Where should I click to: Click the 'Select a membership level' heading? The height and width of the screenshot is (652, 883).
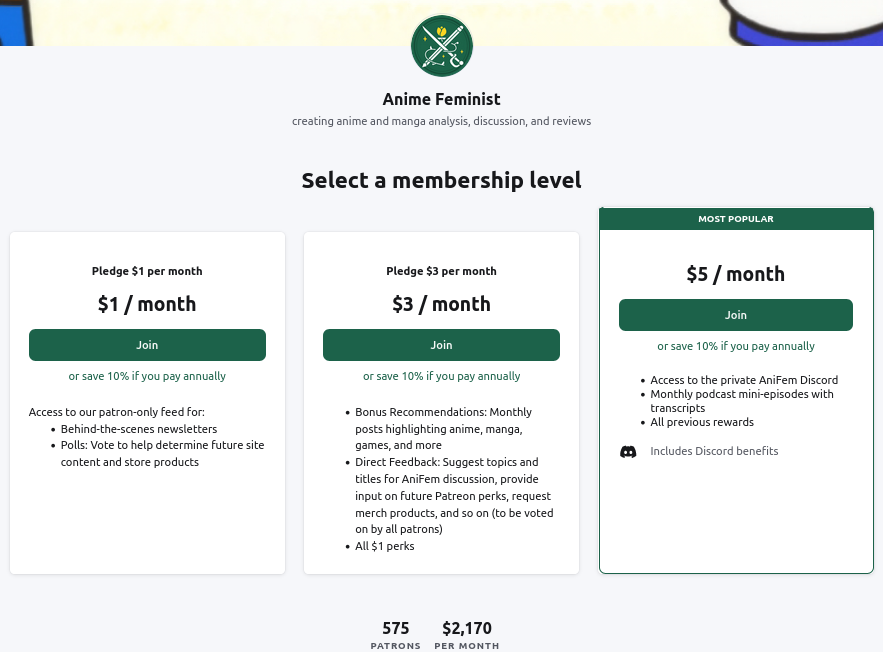[441, 181]
